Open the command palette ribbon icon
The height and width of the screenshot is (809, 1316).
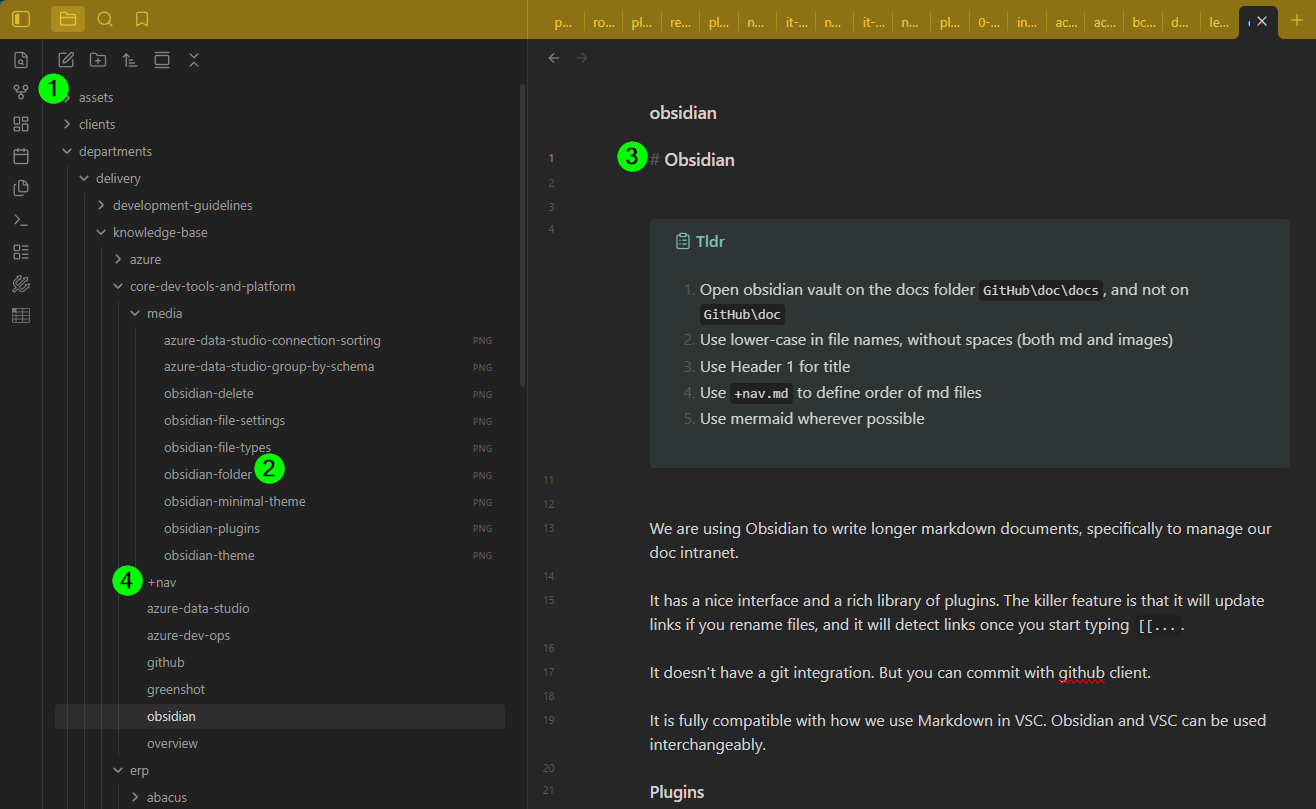pos(21,220)
